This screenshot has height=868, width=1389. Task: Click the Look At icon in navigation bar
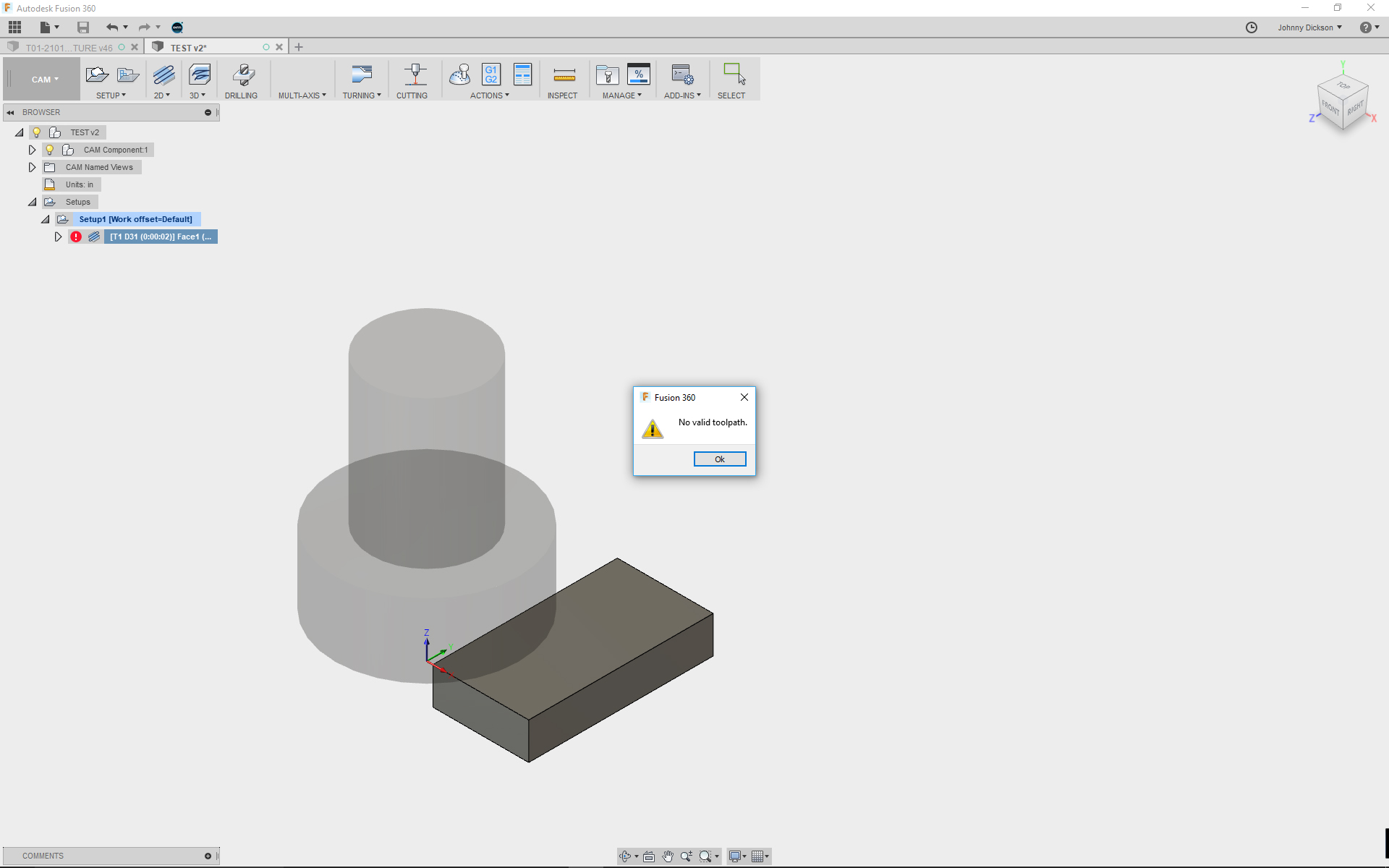(x=649, y=856)
